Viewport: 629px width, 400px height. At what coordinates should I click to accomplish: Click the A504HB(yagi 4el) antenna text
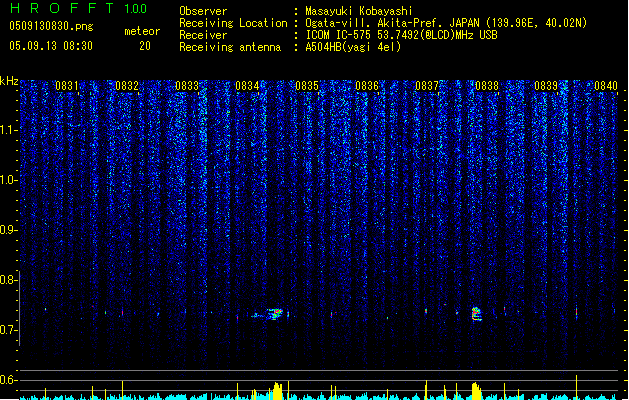tap(353, 47)
